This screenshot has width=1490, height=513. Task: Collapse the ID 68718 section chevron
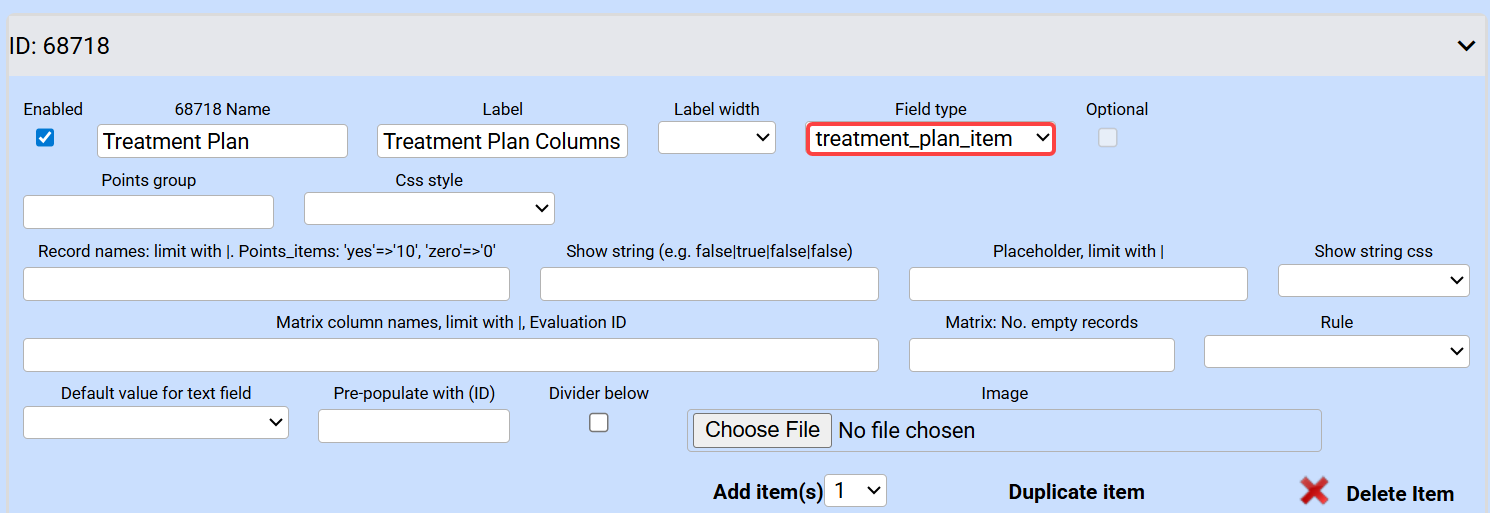pyautogui.click(x=1466, y=46)
